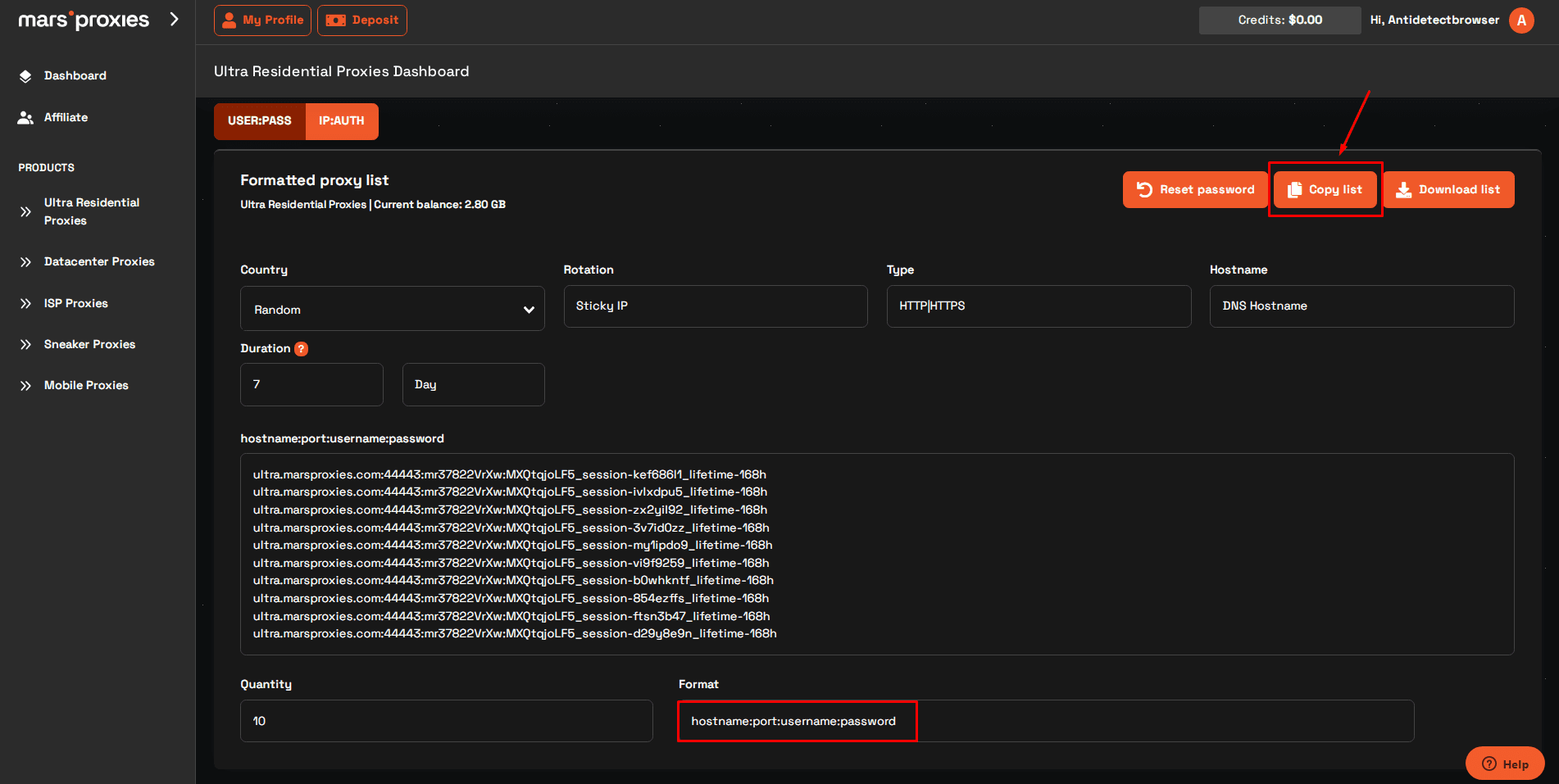Screen dimensions: 1559x784
Task: Open My Profile button
Action: (262, 20)
